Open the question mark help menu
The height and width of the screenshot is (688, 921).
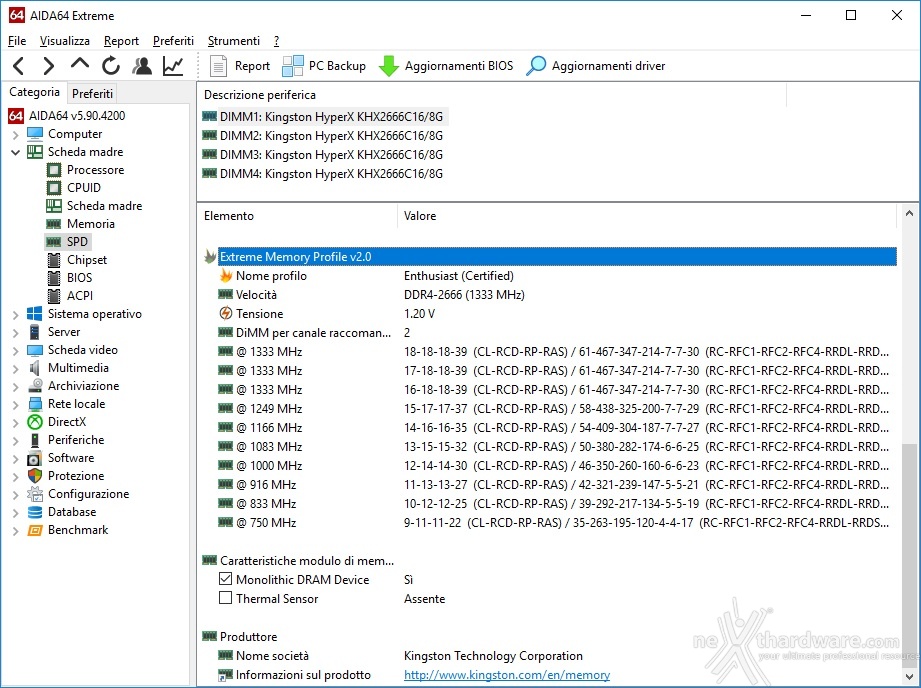277,41
